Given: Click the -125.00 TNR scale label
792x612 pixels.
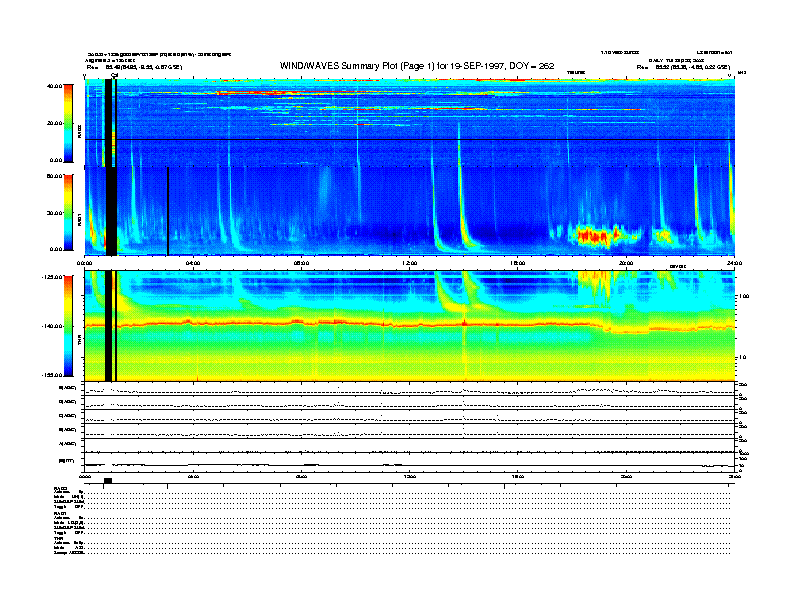Looking at the screenshot, I should [x=52, y=277].
